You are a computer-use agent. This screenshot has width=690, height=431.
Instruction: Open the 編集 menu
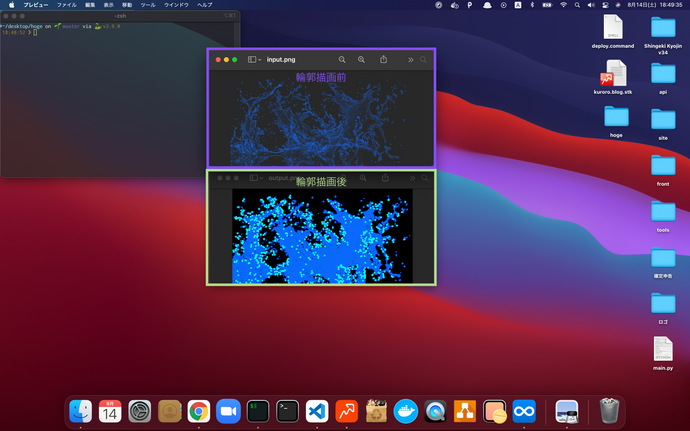90,5
